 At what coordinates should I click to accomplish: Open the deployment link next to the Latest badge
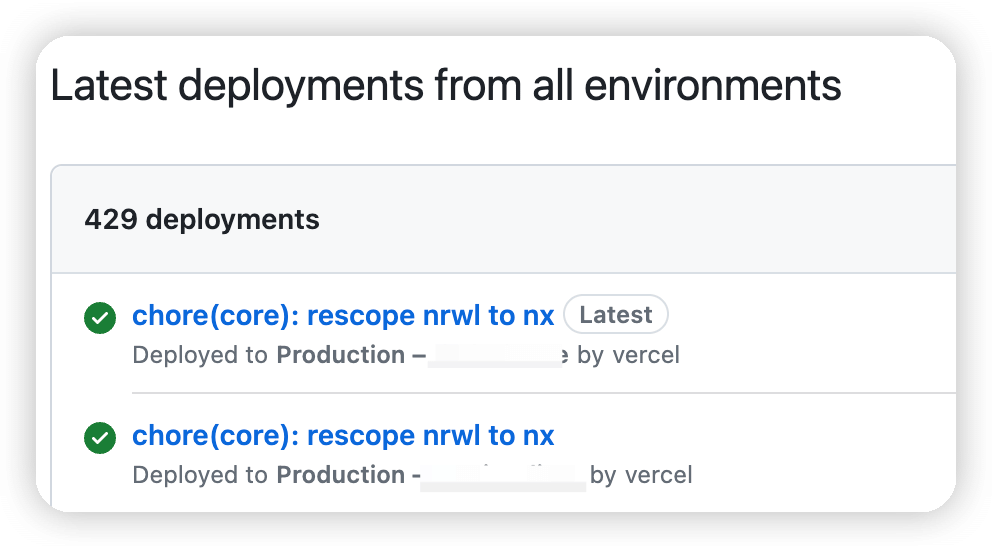click(x=343, y=315)
